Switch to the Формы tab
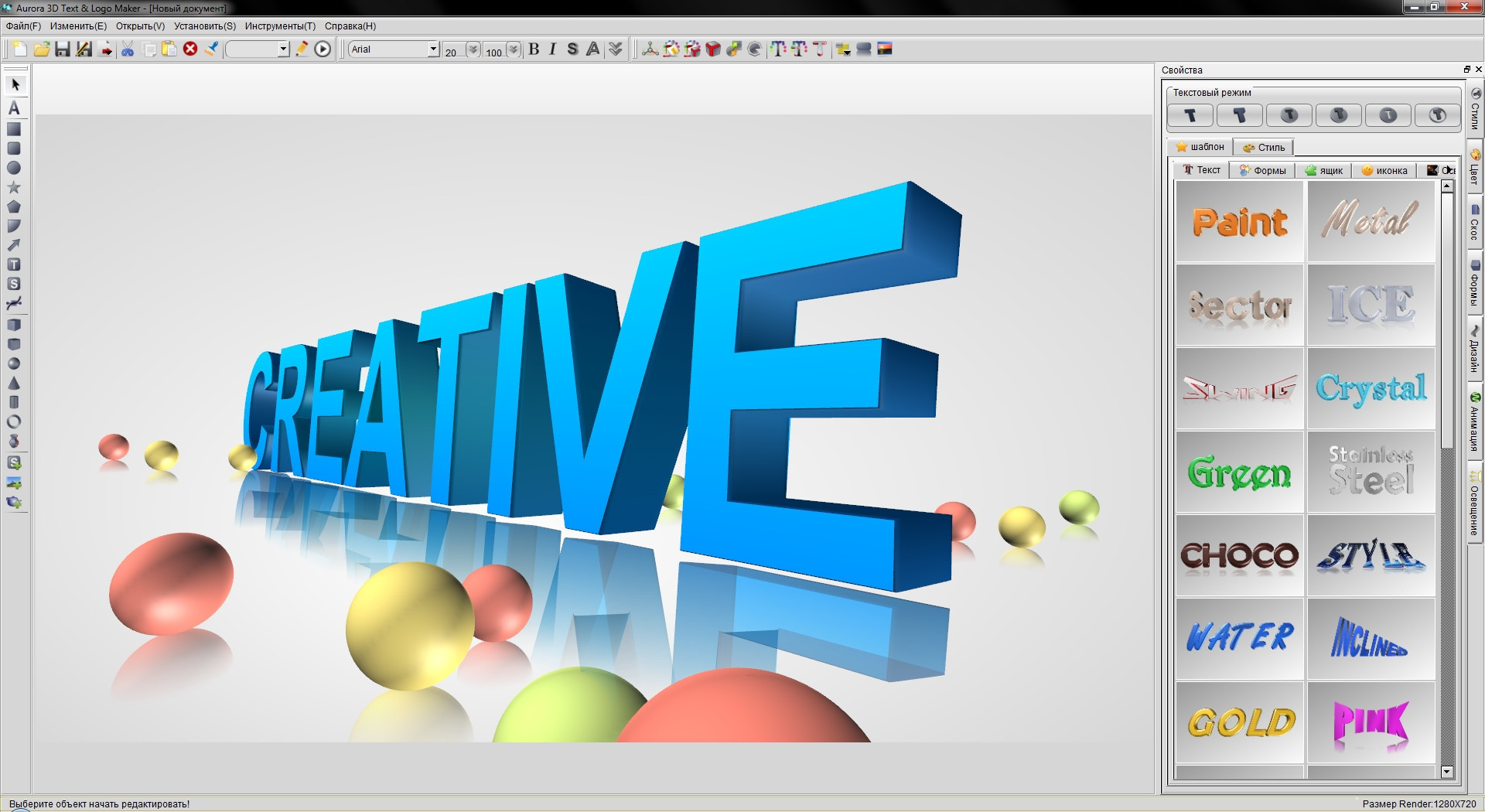The image size is (1485, 812). [x=1262, y=170]
